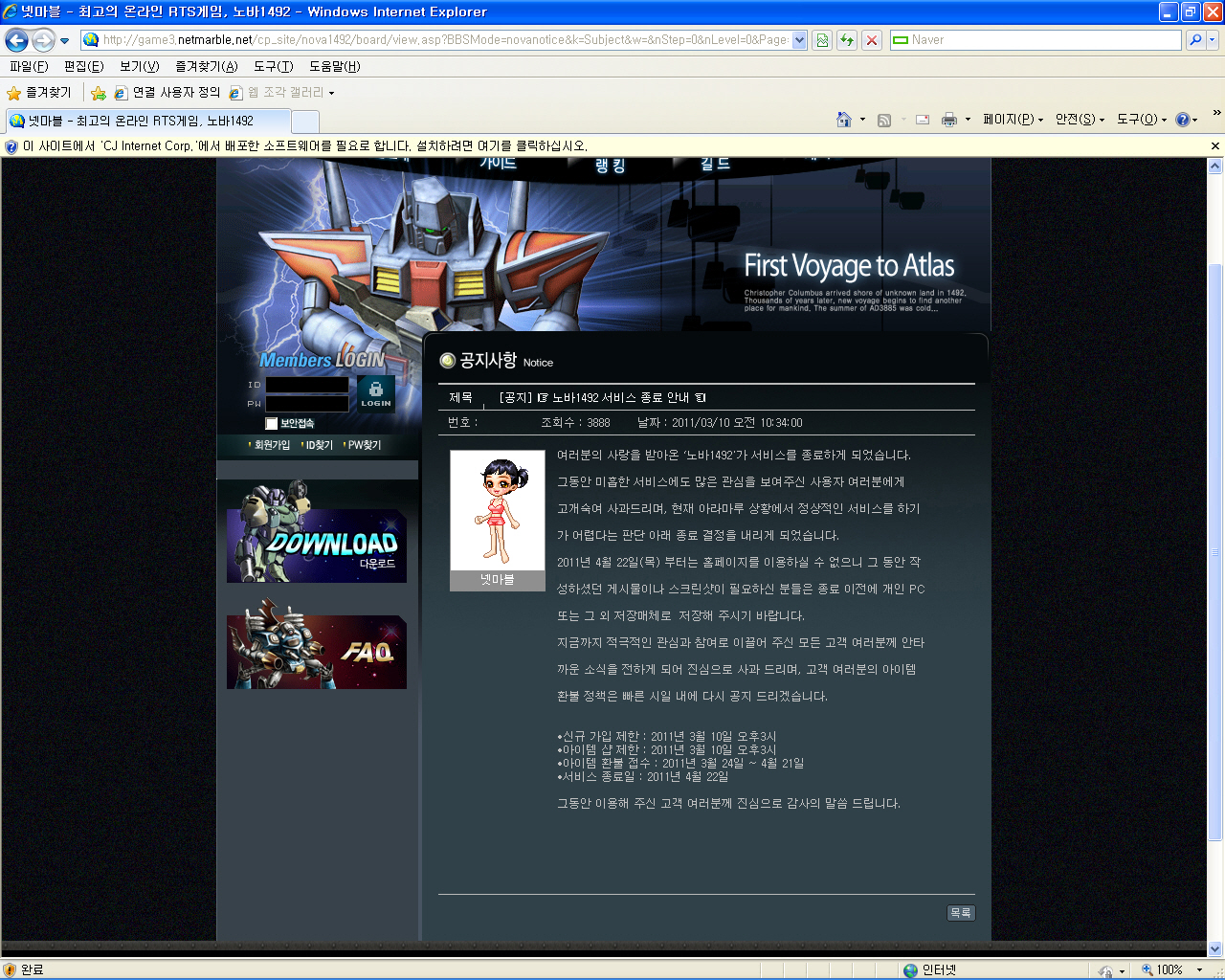Image resolution: width=1225 pixels, height=980 pixels.
Task: Click the browser Forward arrow button
Action: click(43, 40)
